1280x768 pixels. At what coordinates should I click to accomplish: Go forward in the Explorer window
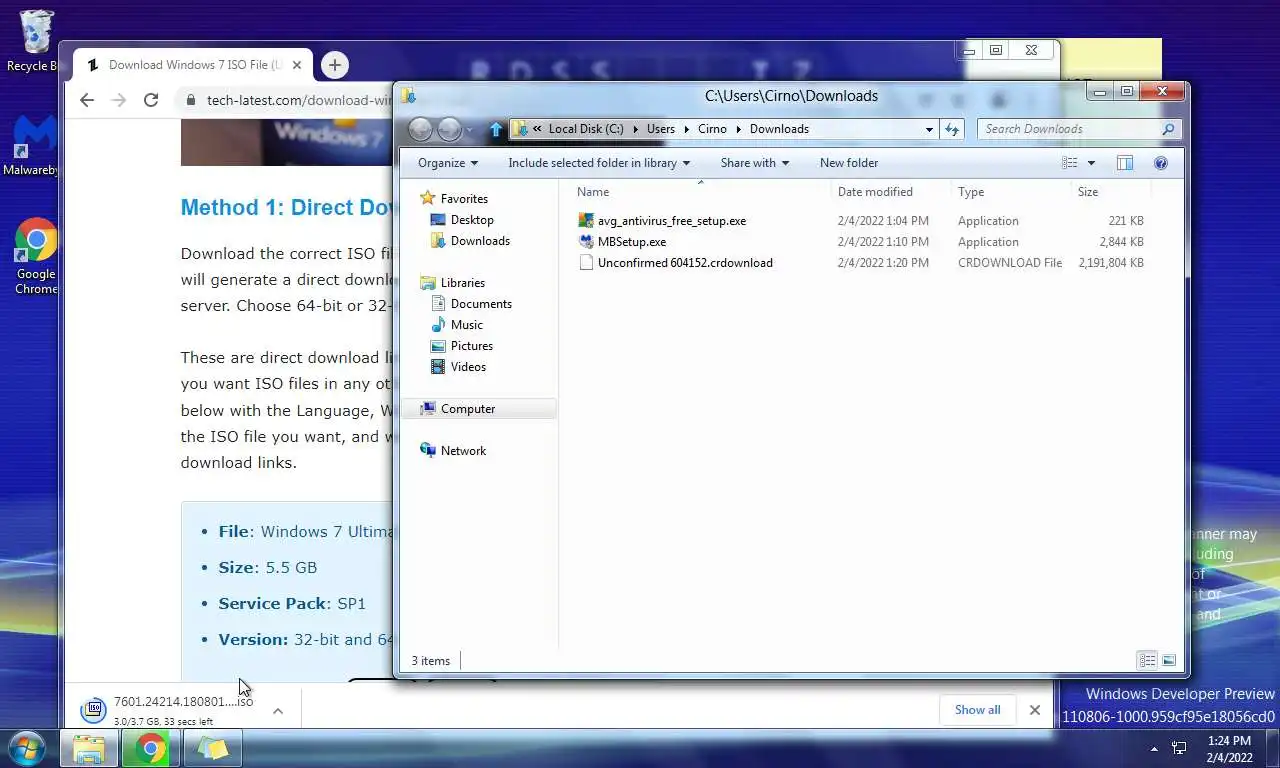pos(450,129)
